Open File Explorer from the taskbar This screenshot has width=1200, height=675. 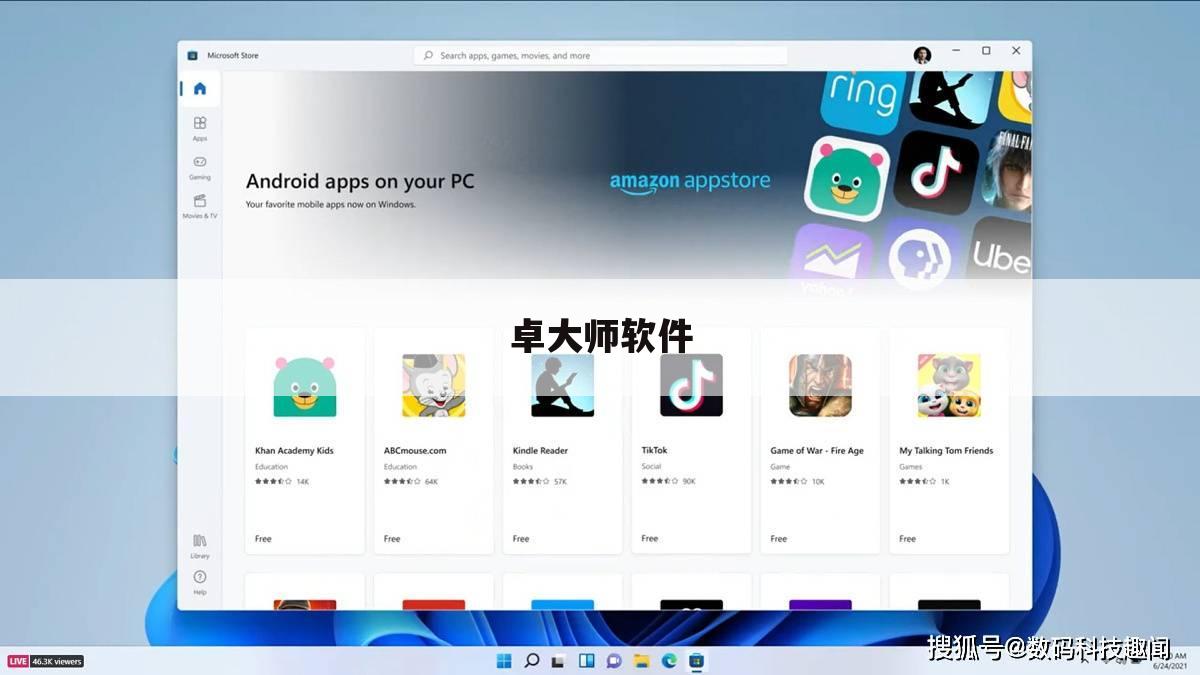coord(642,661)
